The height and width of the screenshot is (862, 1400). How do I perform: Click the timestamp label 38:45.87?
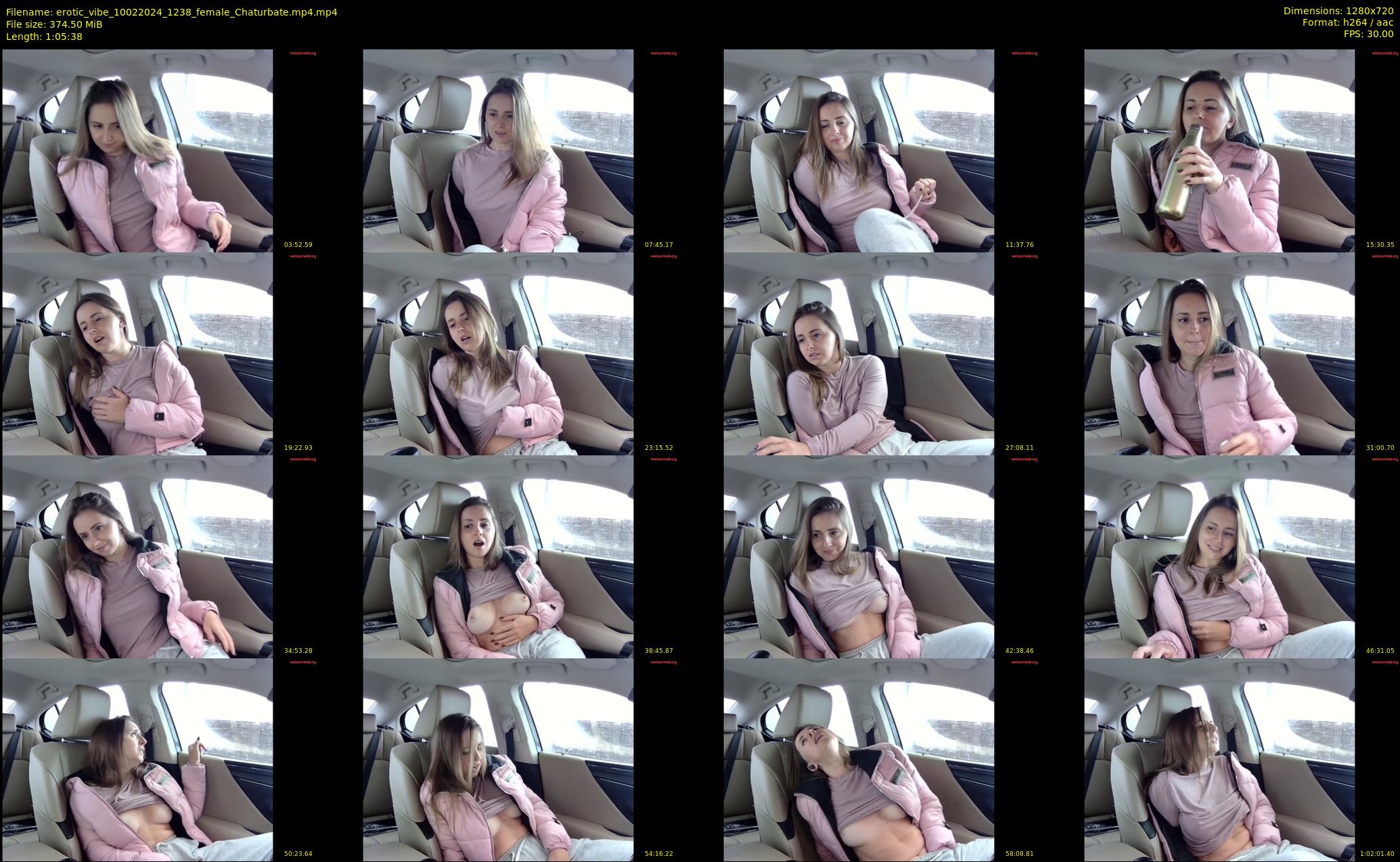pos(659,651)
